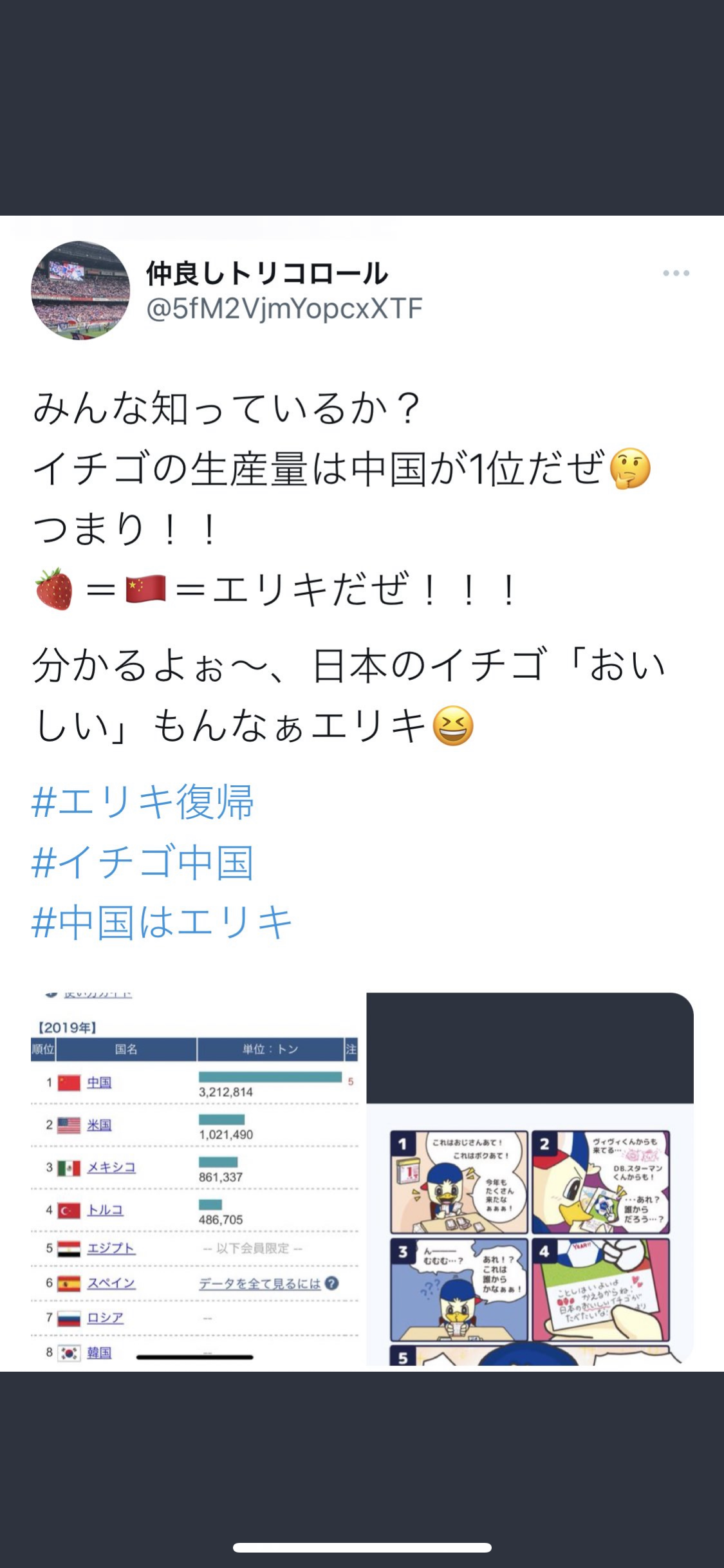The width and height of the screenshot is (724, 1568).
Task: Tap the strawberry emoji in tweet
Action: tap(54, 589)
